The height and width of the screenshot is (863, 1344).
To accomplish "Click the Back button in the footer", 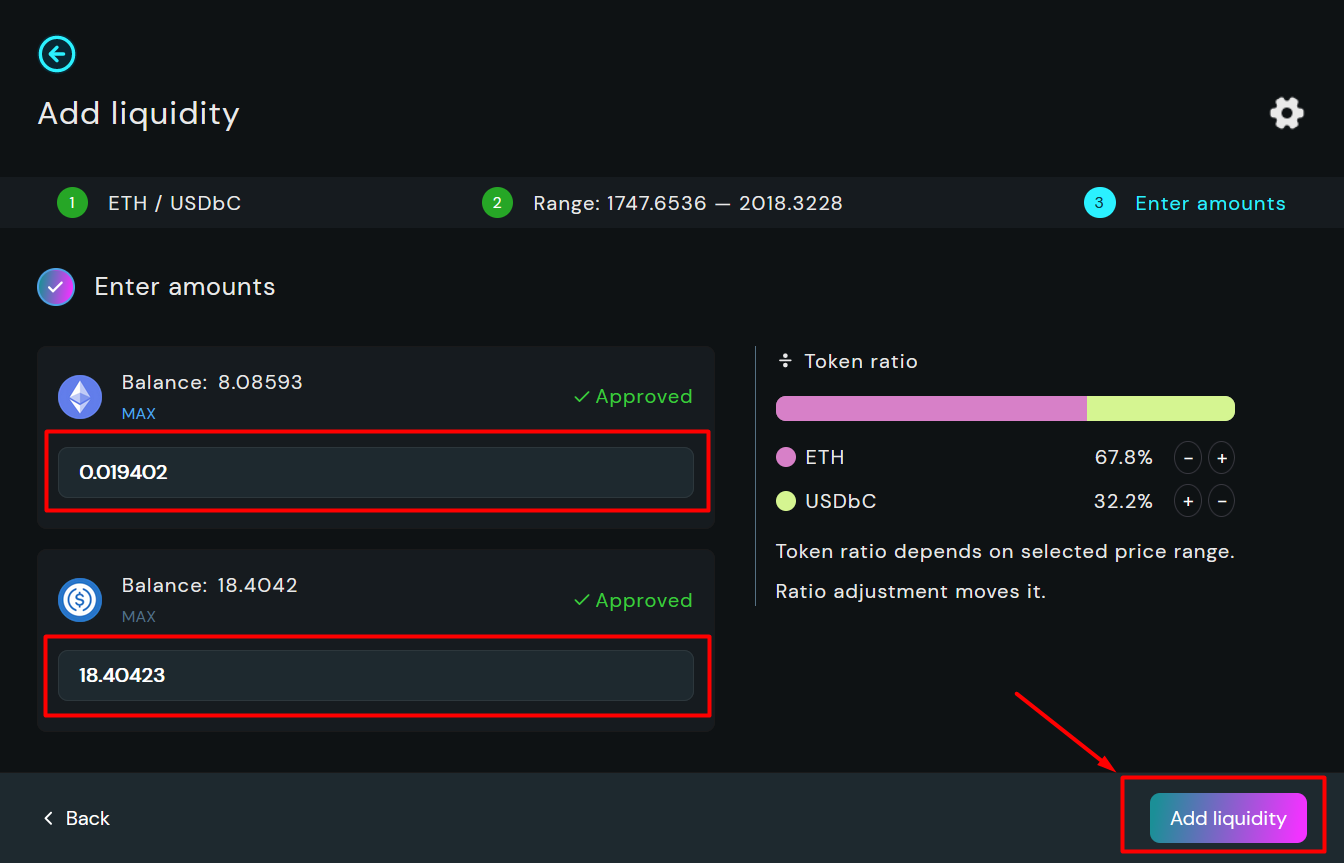I will (77, 818).
